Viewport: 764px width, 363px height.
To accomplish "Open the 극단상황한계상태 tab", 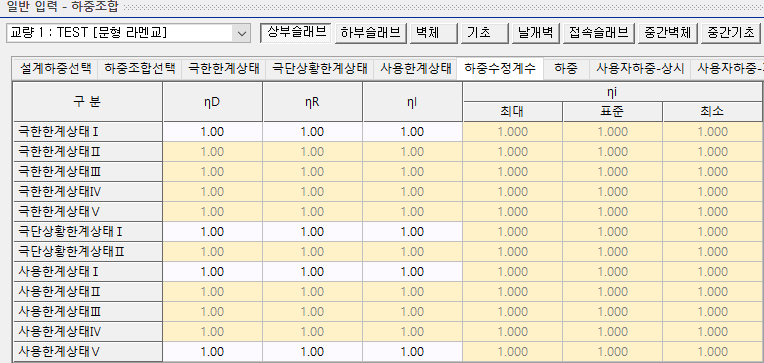I will [319, 69].
